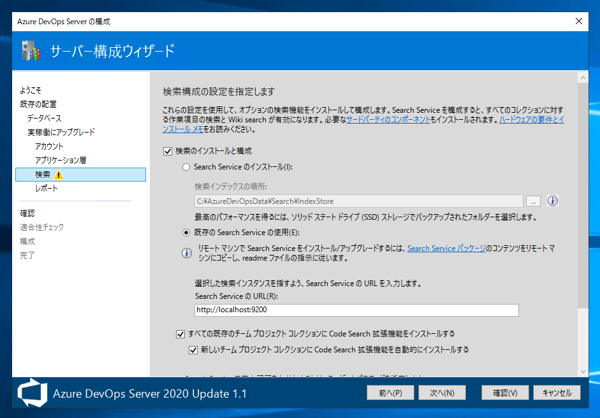Click label 検索インデックスの場所:
Image resolution: width=600 pixels, height=418 pixels.
pyautogui.click(x=231, y=187)
